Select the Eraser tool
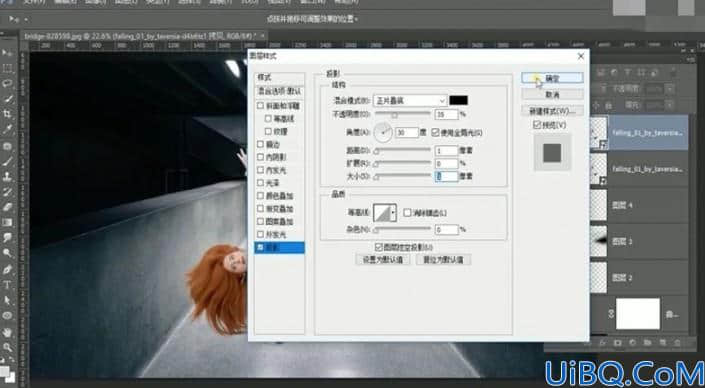705x388 pixels. pos(7,207)
